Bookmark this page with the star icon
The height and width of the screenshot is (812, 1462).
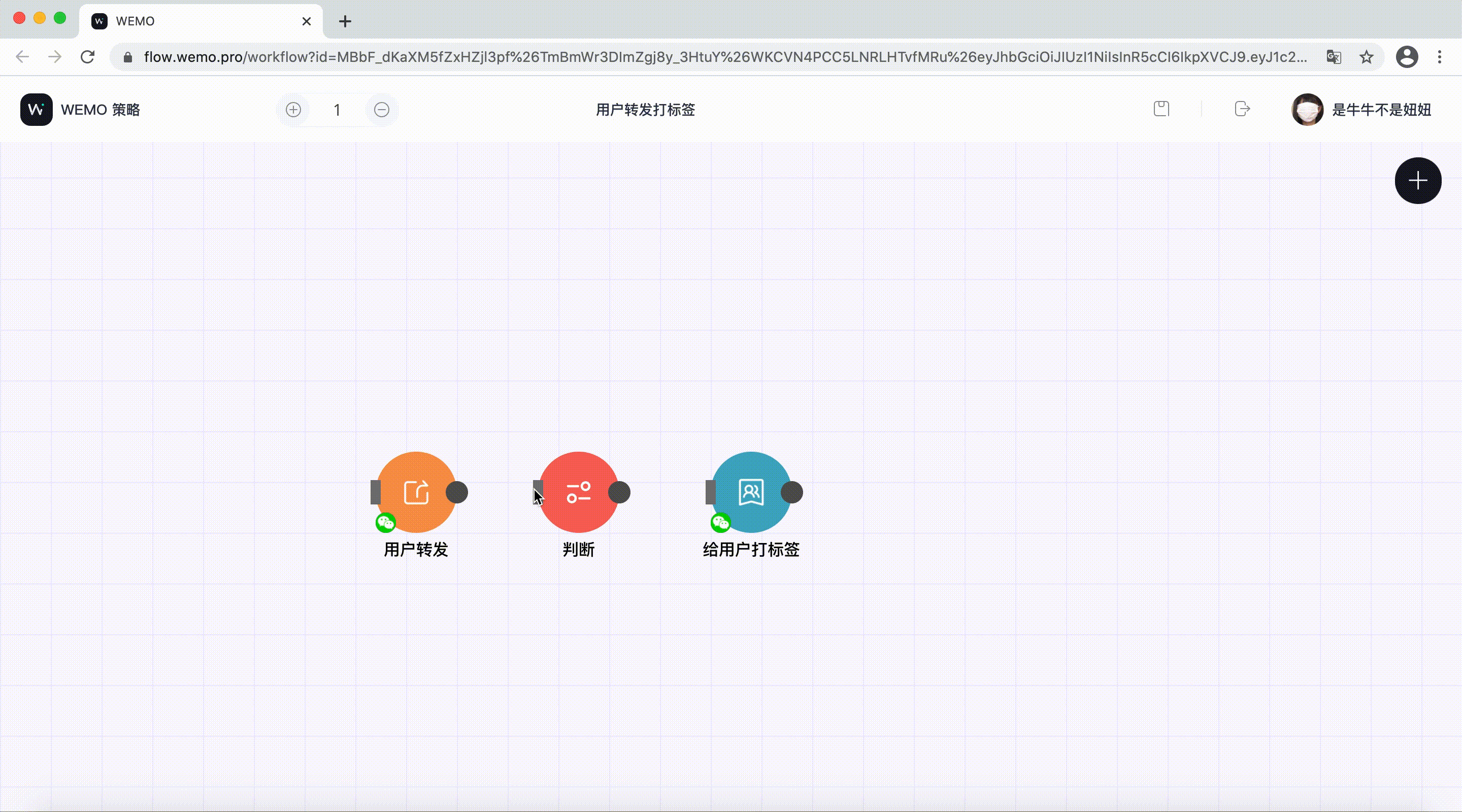1367,57
